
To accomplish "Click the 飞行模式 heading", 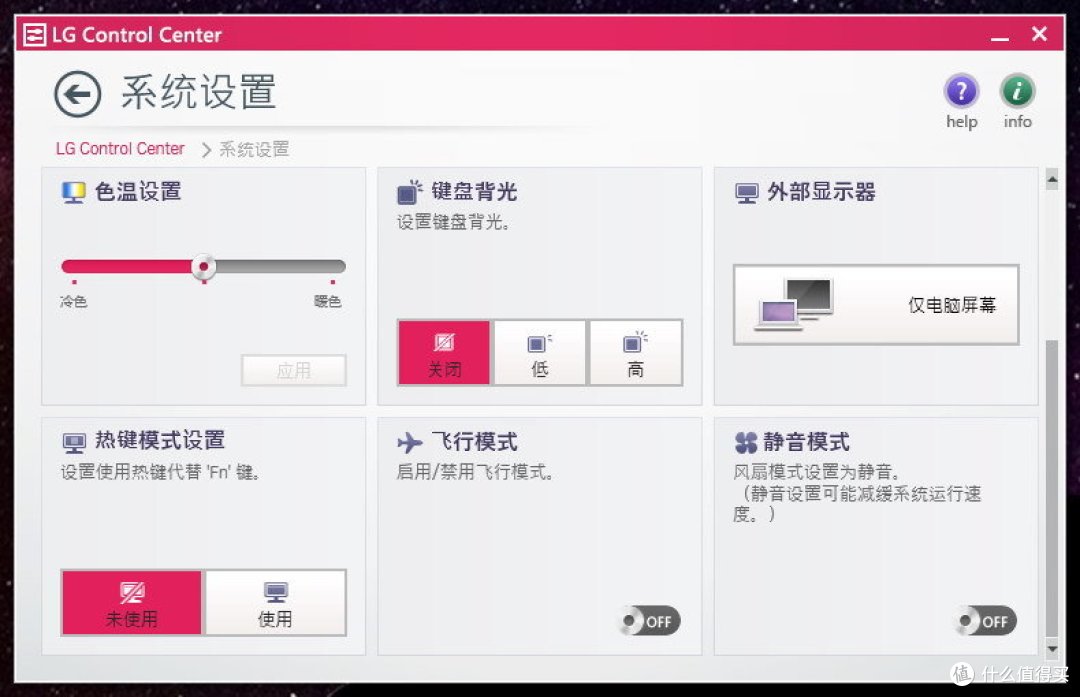I will pyautogui.click(x=474, y=441).
